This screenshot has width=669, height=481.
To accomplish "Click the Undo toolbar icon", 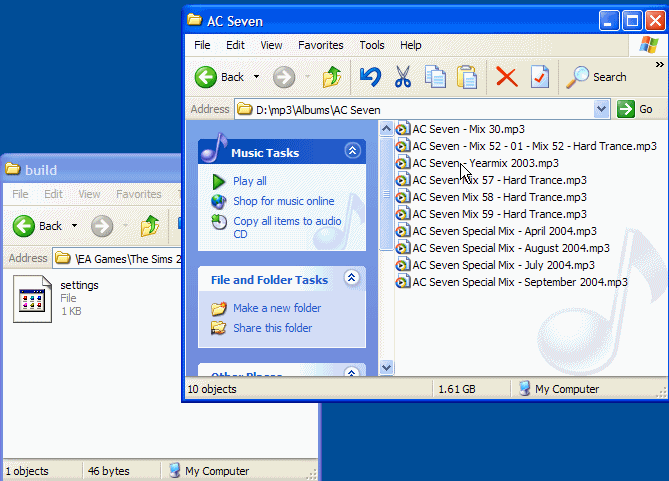I will click(x=370, y=77).
